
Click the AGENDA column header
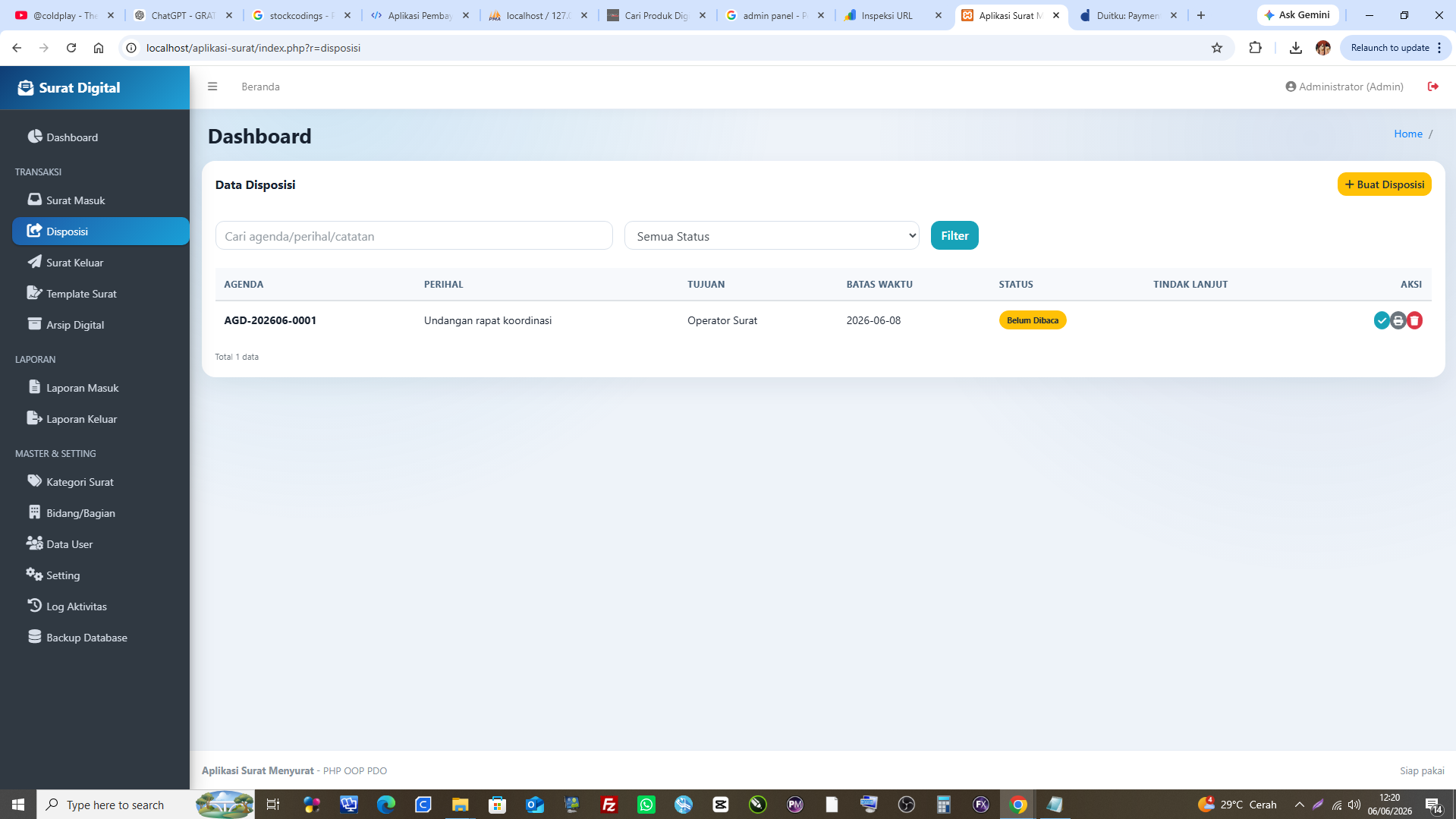(x=244, y=284)
